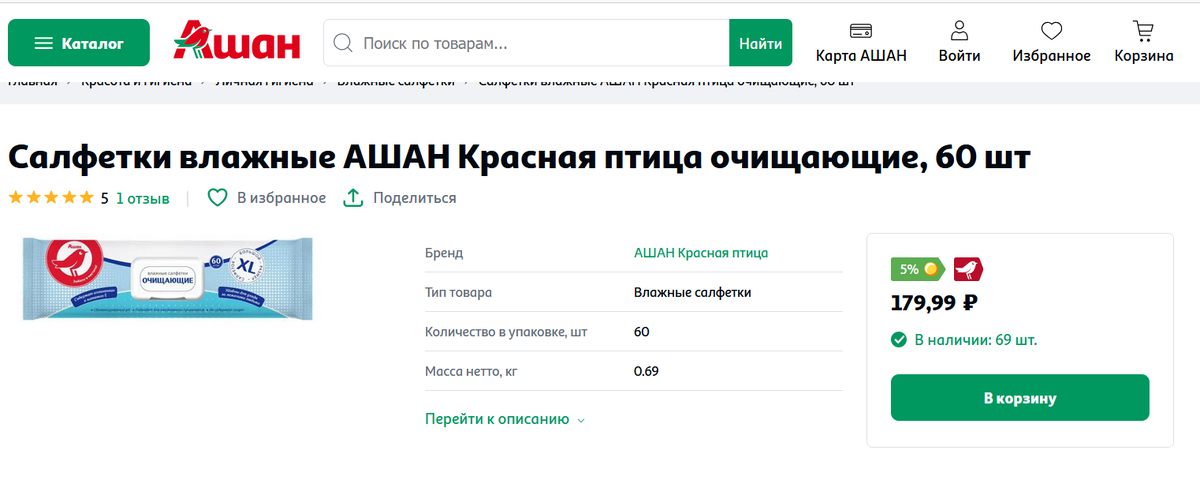The width and height of the screenshot is (1200, 499).
Task: Open the wet wipes product image
Action: click(x=167, y=279)
